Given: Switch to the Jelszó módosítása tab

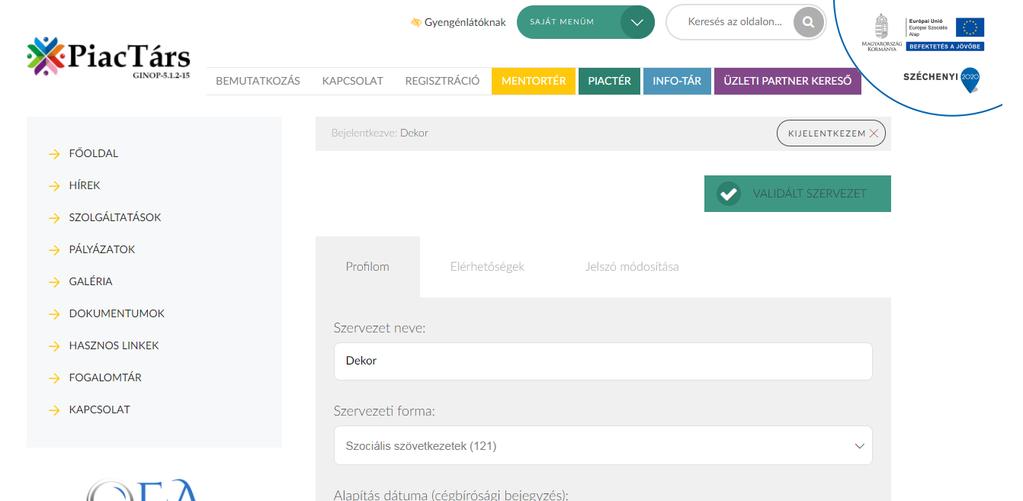Looking at the screenshot, I should click(x=632, y=267).
